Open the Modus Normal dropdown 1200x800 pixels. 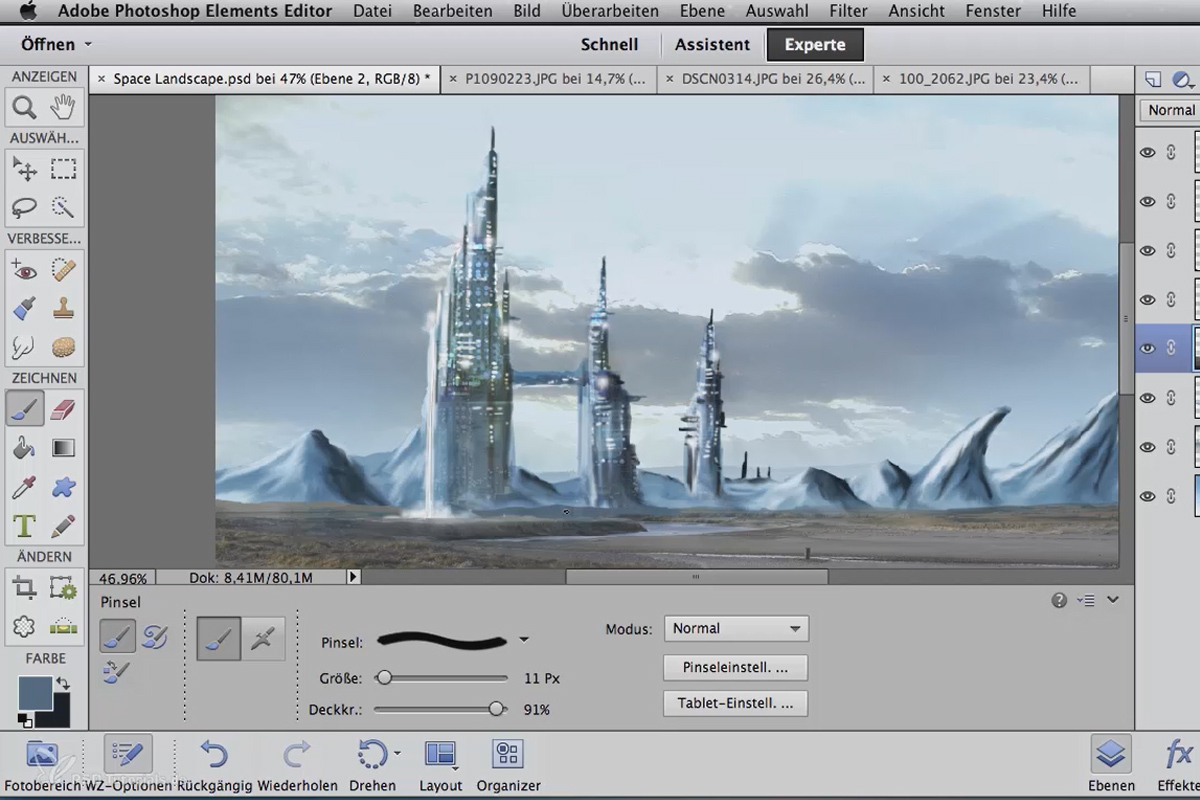(736, 628)
